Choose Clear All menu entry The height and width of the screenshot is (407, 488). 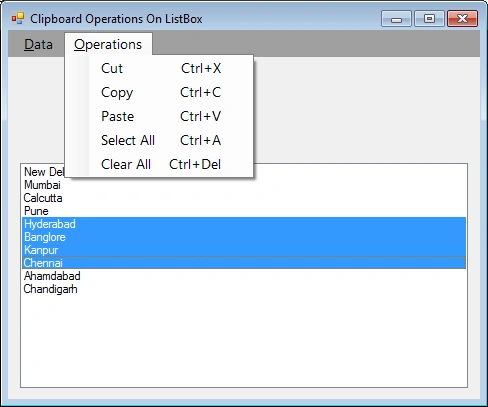click(x=161, y=164)
